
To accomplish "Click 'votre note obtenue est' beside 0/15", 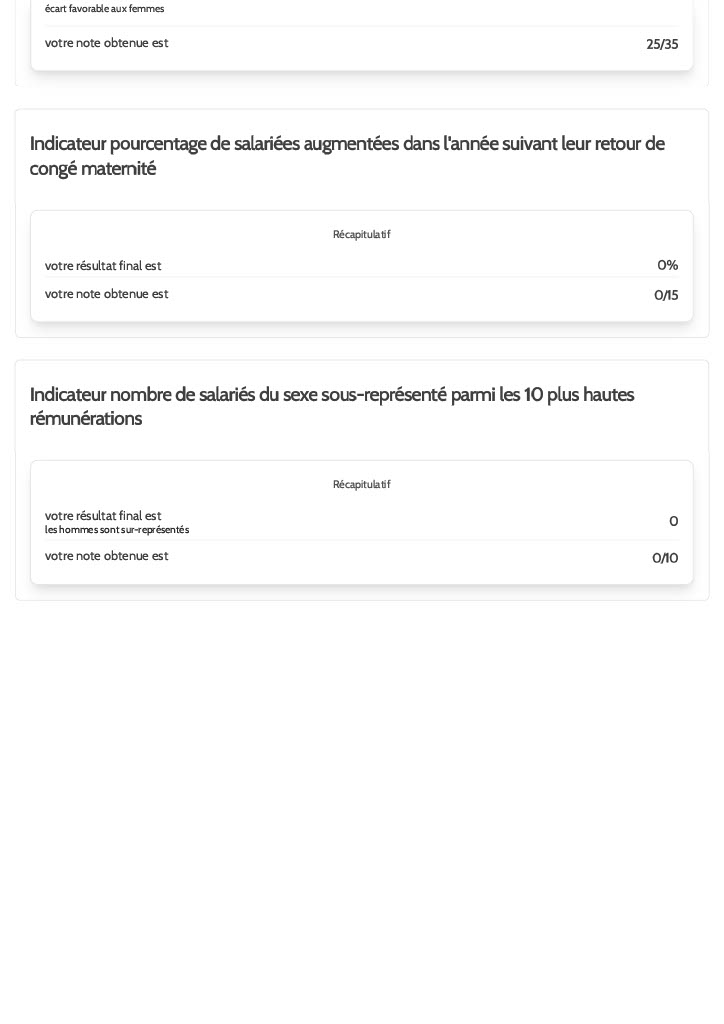I will tap(106, 294).
